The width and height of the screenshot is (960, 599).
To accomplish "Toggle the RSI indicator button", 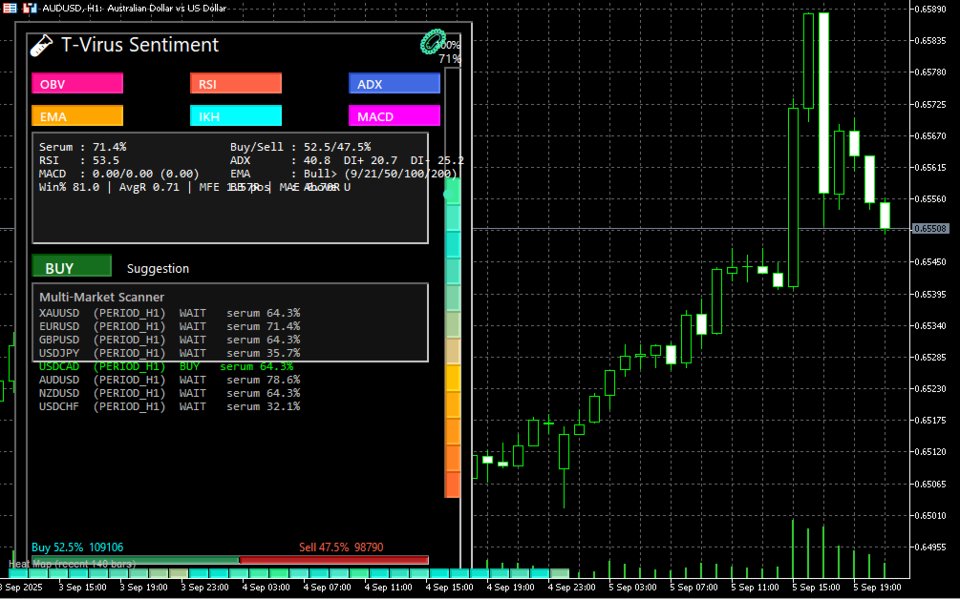I will pos(236,83).
